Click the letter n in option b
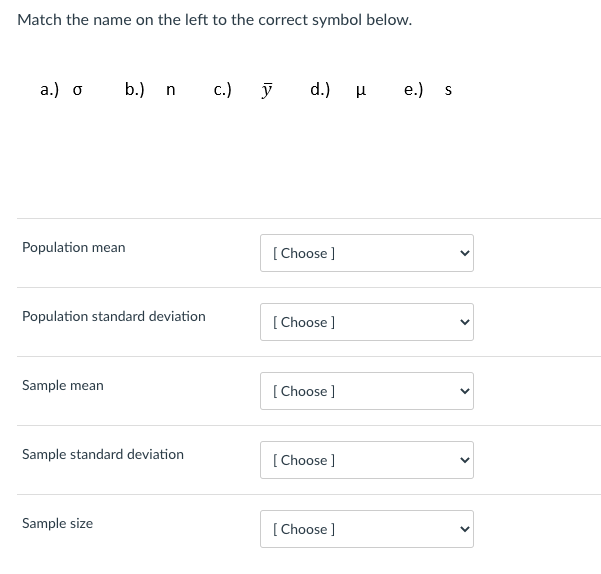This screenshot has height=574, width=601. click(171, 90)
